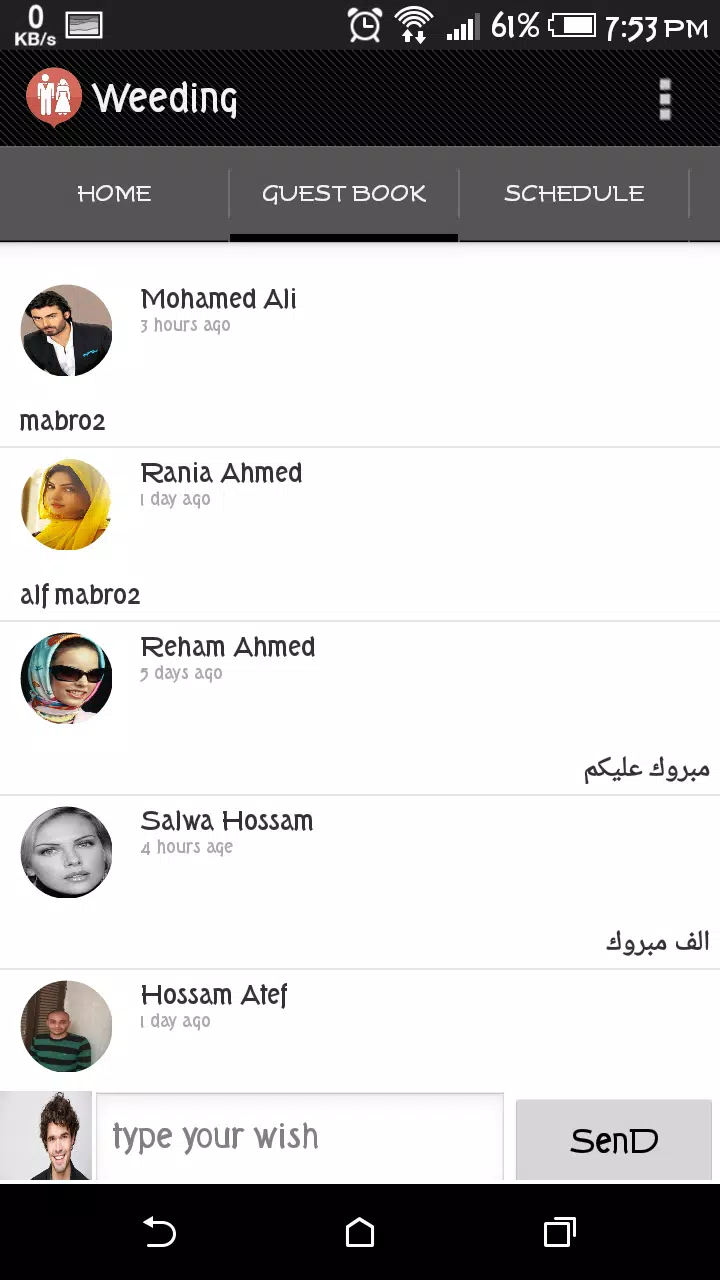Viewport: 720px width, 1280px height.
Task: Select the Mohamed Ali name link
Action: [218, 299]
